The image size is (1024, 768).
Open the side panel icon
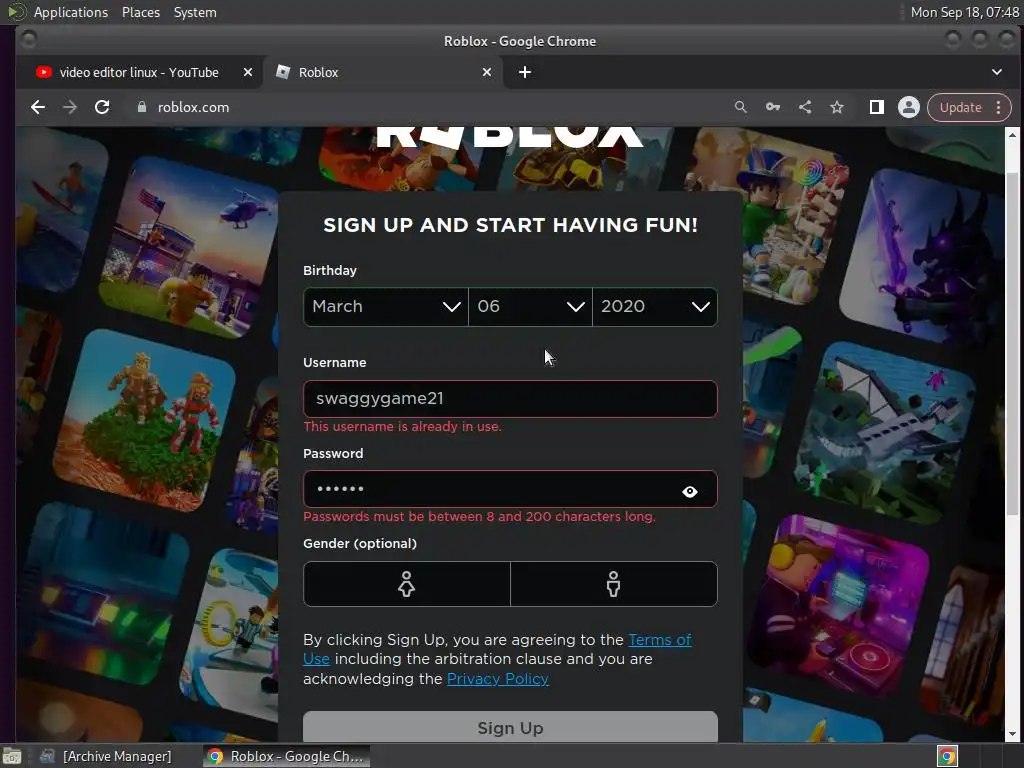876,107
